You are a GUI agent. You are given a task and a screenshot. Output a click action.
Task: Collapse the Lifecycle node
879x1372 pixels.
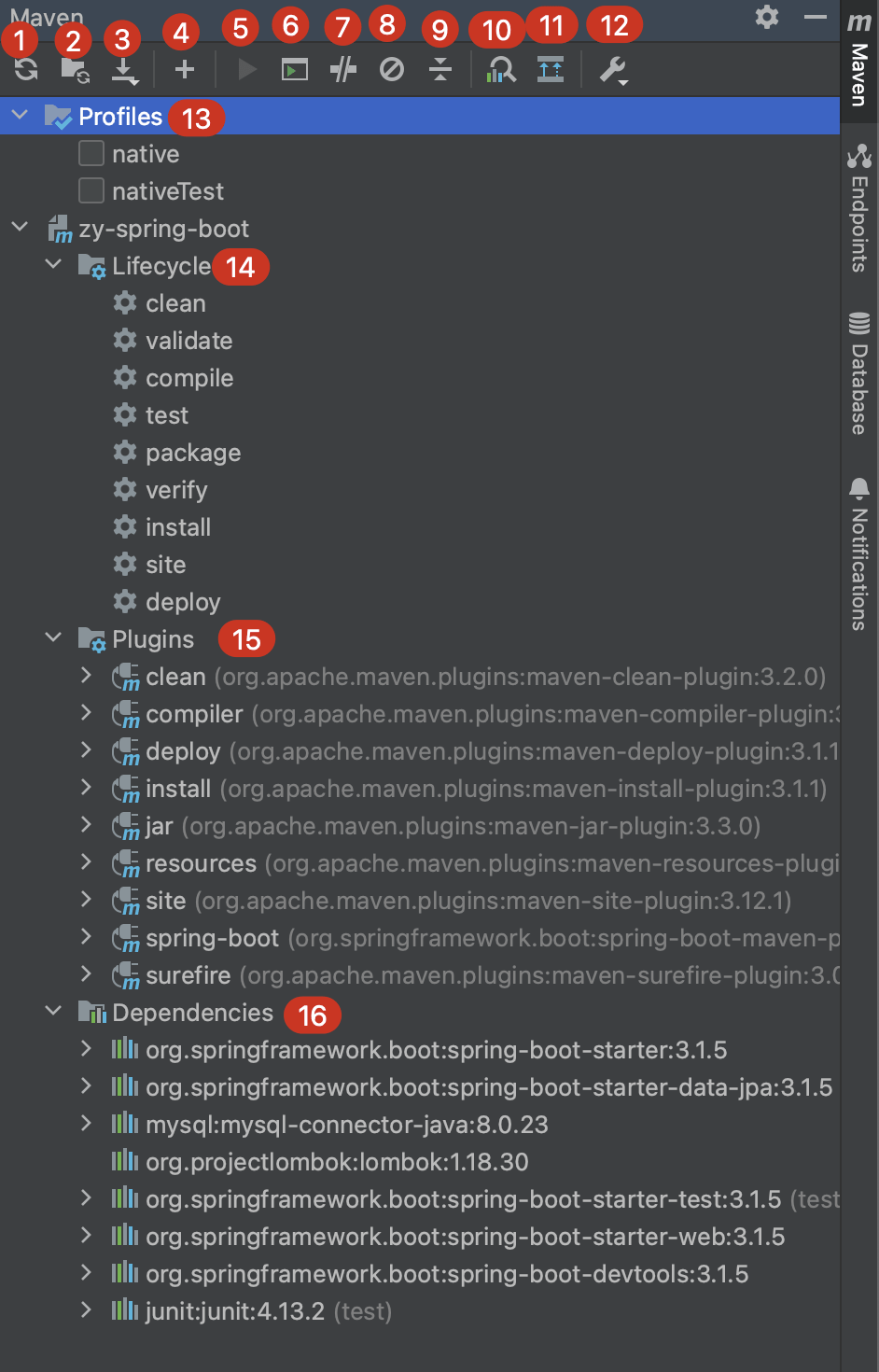click(x=54, y=265)
